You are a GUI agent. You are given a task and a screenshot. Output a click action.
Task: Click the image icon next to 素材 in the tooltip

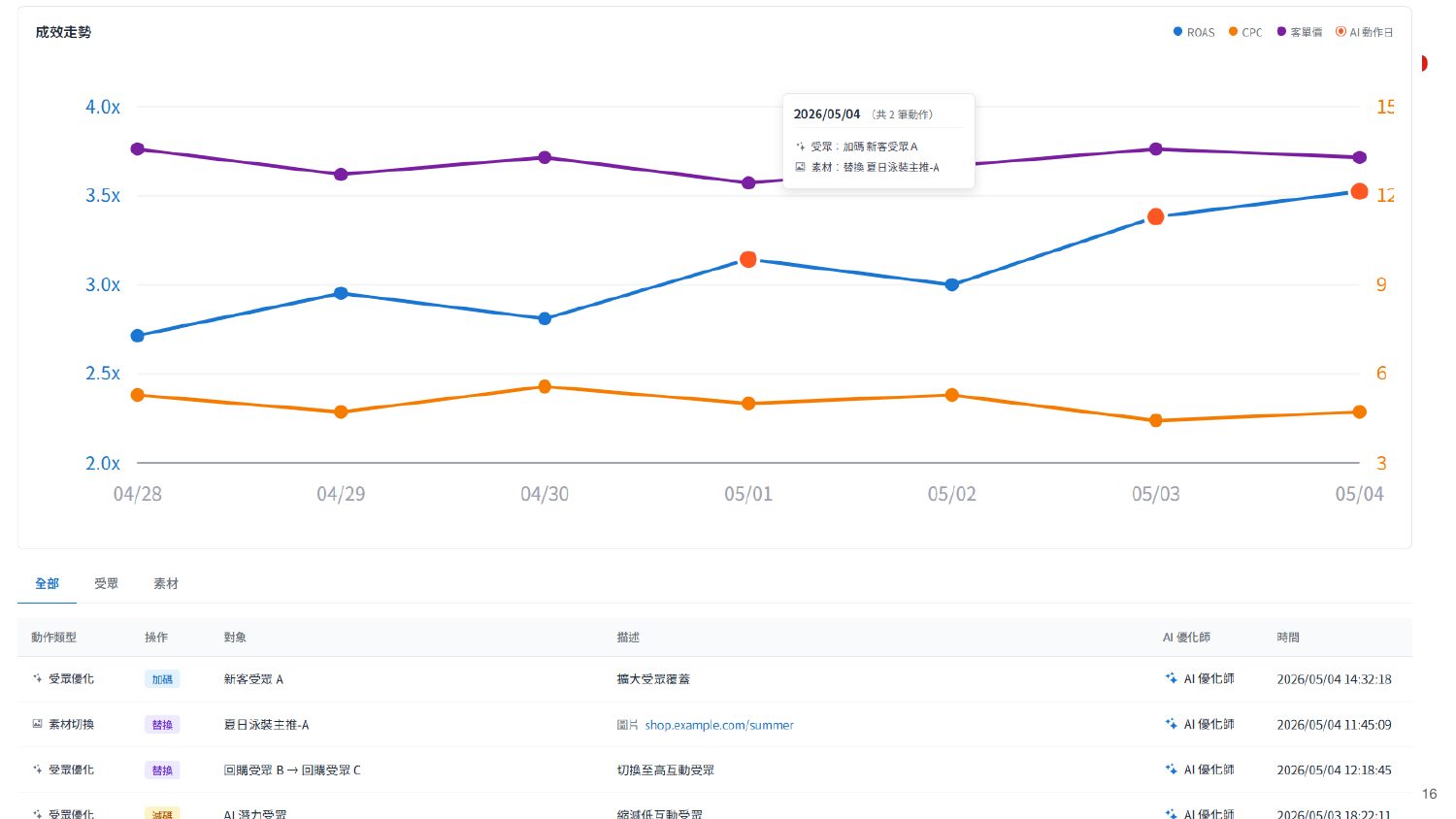(x=800, y=167)
